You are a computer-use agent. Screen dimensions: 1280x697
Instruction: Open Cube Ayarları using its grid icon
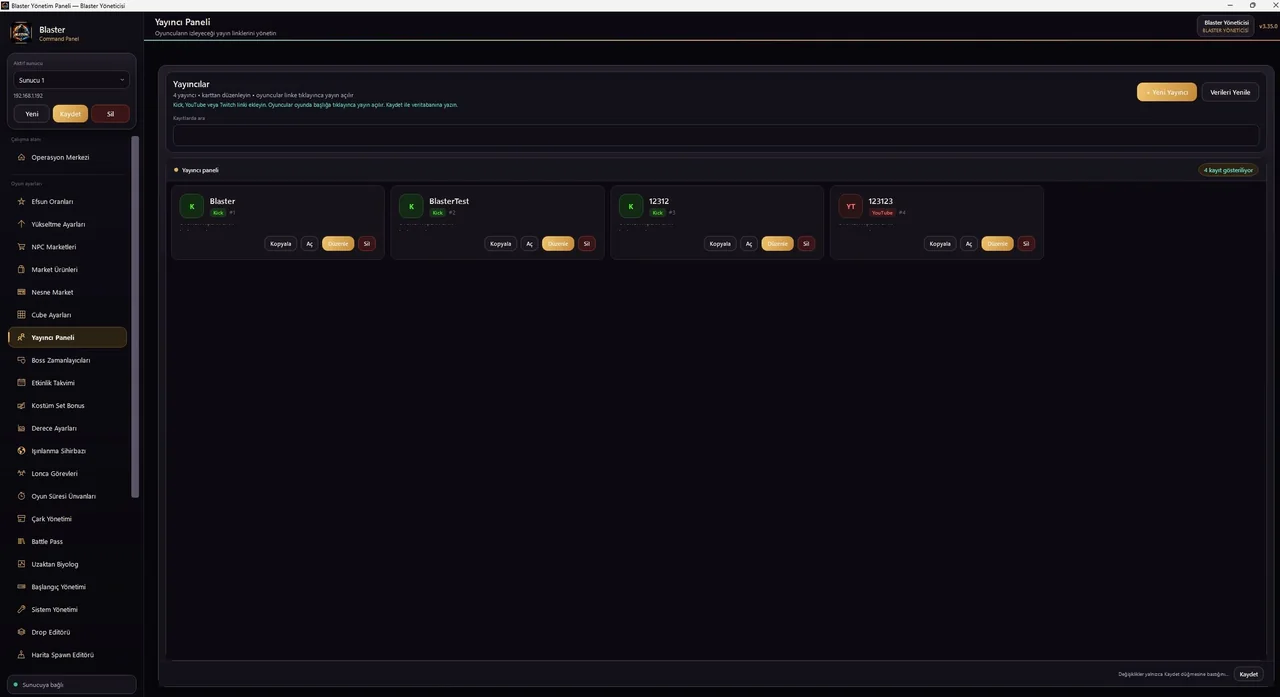tap(22, 315)
